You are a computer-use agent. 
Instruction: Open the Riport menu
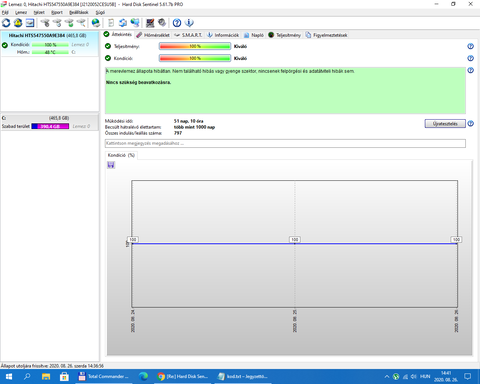coord(57,12)
